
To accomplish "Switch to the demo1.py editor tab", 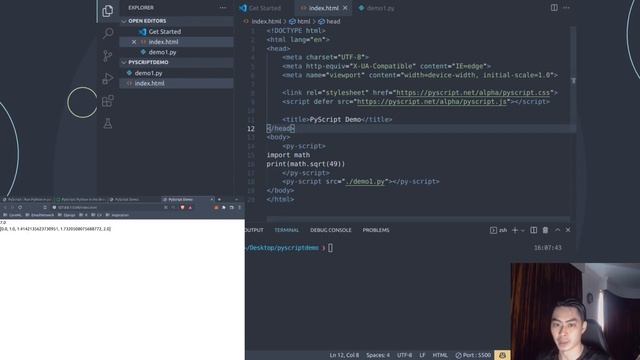I will pos(376,8).
